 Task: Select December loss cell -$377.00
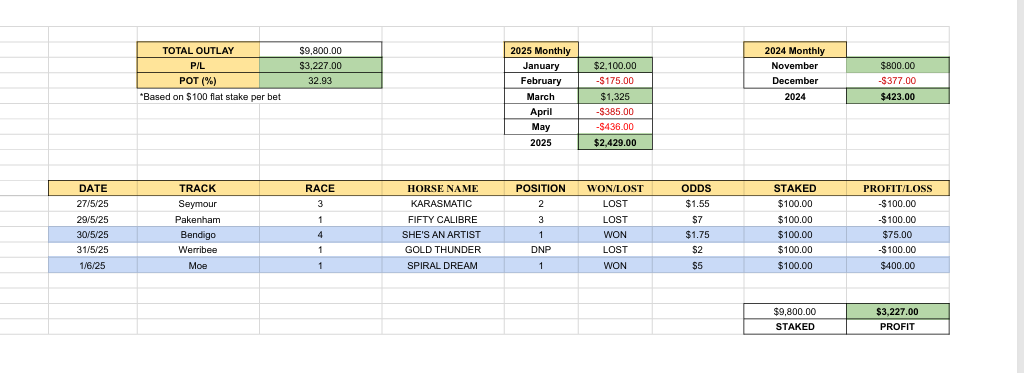click(x=898, y=81)
